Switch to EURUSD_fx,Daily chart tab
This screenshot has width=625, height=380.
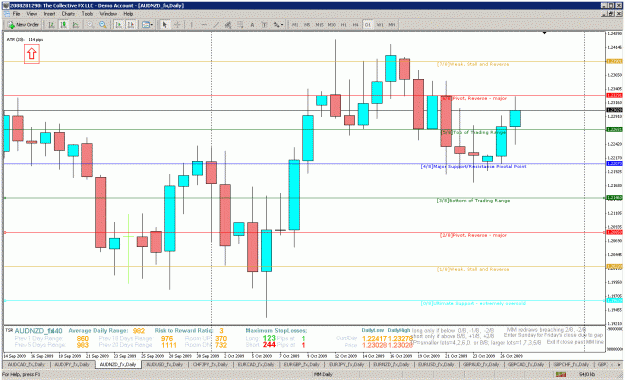(437, 364)
